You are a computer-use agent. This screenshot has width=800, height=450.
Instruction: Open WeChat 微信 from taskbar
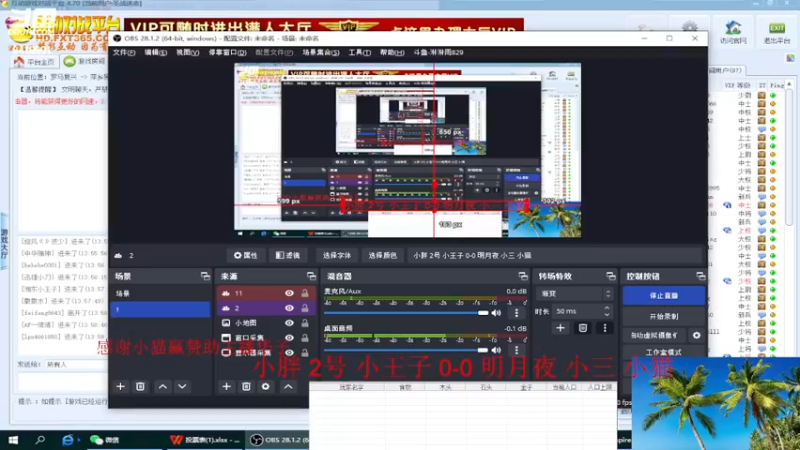click(x=105, y=440)
